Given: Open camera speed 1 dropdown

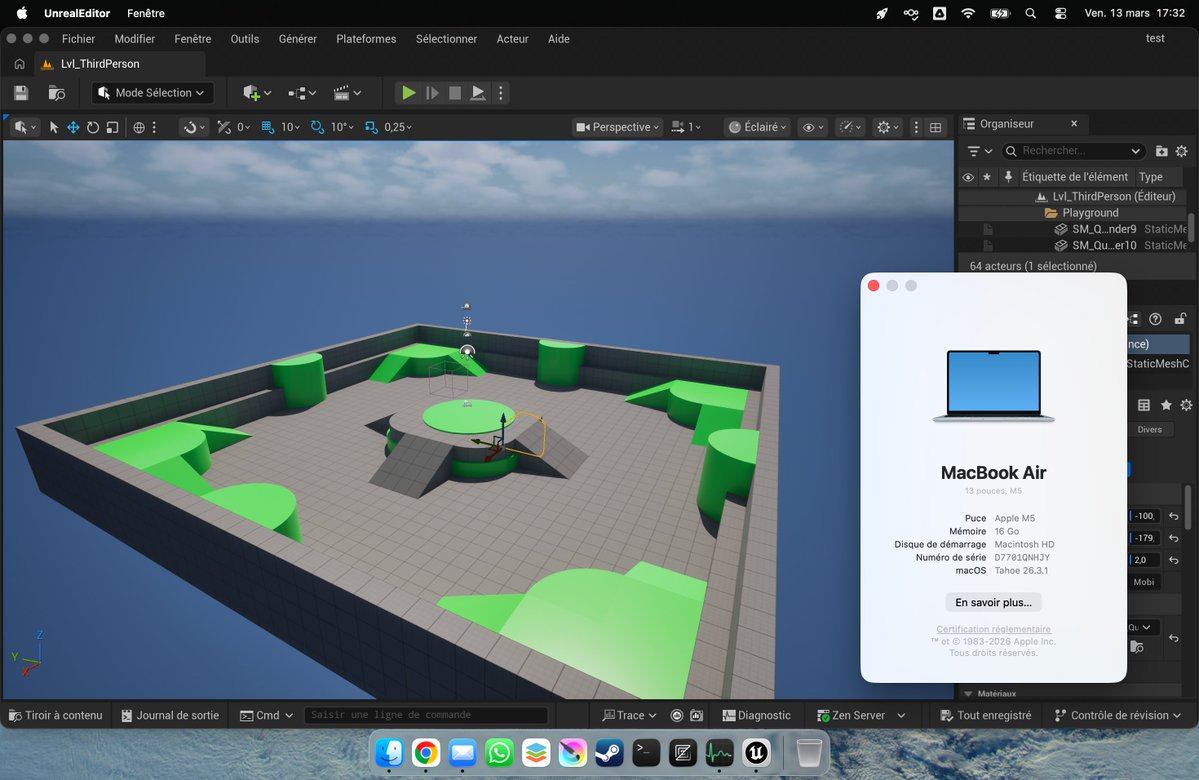Looking at the screenshot, I should pos(686,127).
